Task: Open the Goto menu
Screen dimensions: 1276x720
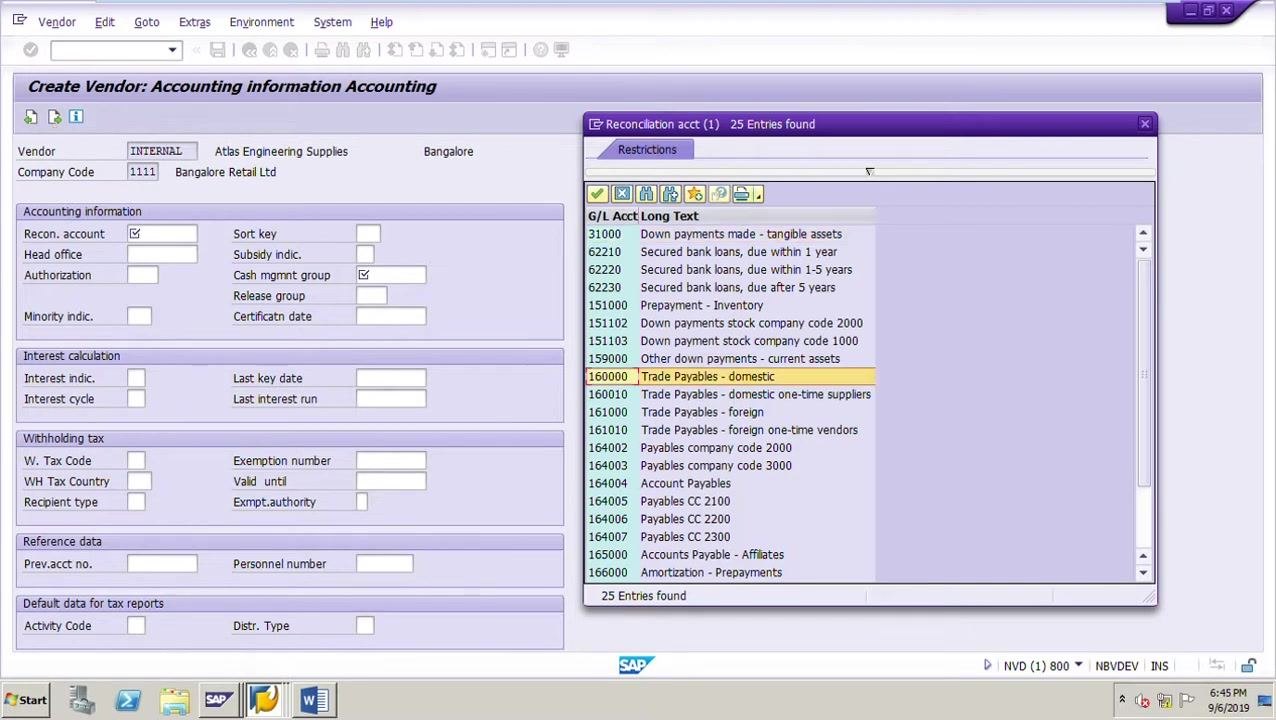Action: point(146,22)
